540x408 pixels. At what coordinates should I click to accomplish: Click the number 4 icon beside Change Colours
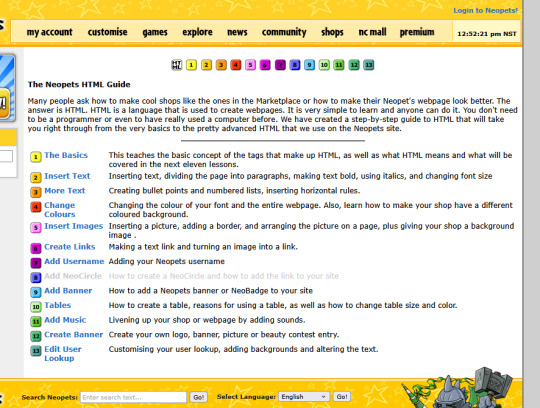click(x=36, y=207)
